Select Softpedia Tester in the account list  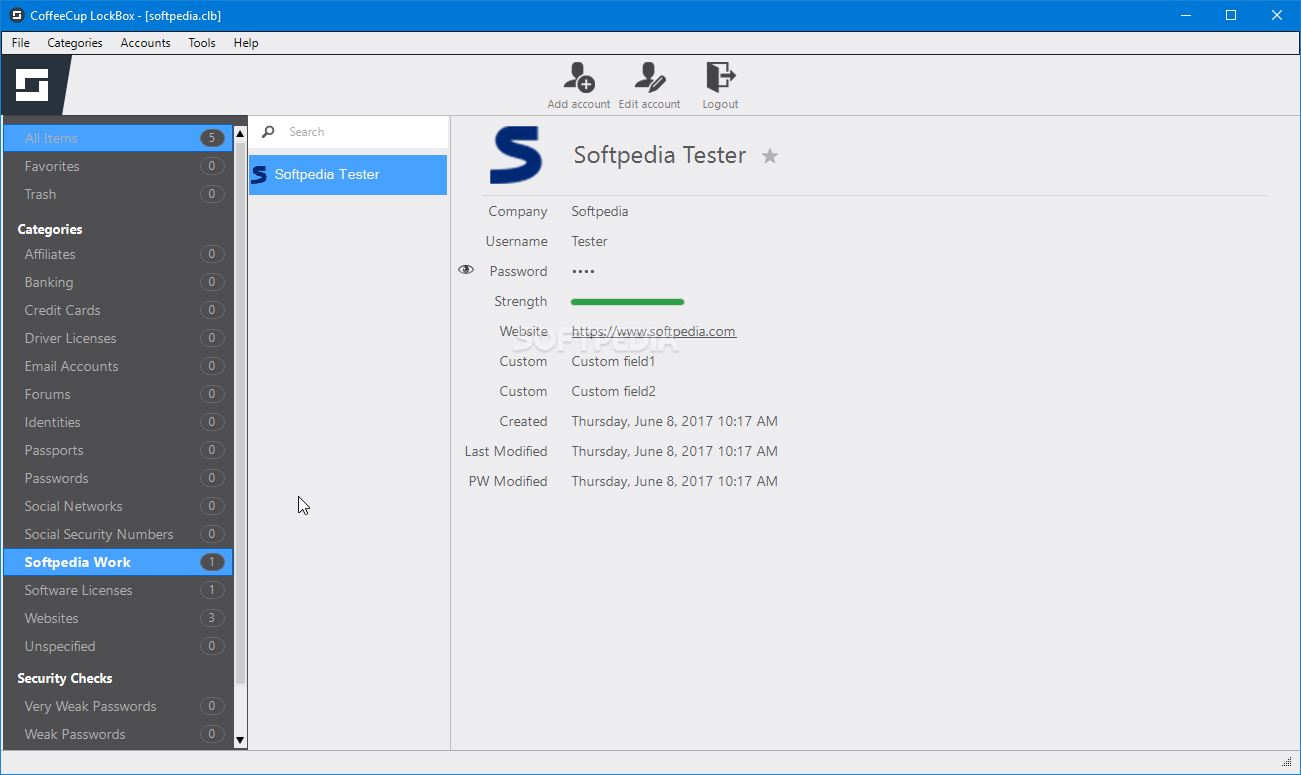tap(348, 174)
